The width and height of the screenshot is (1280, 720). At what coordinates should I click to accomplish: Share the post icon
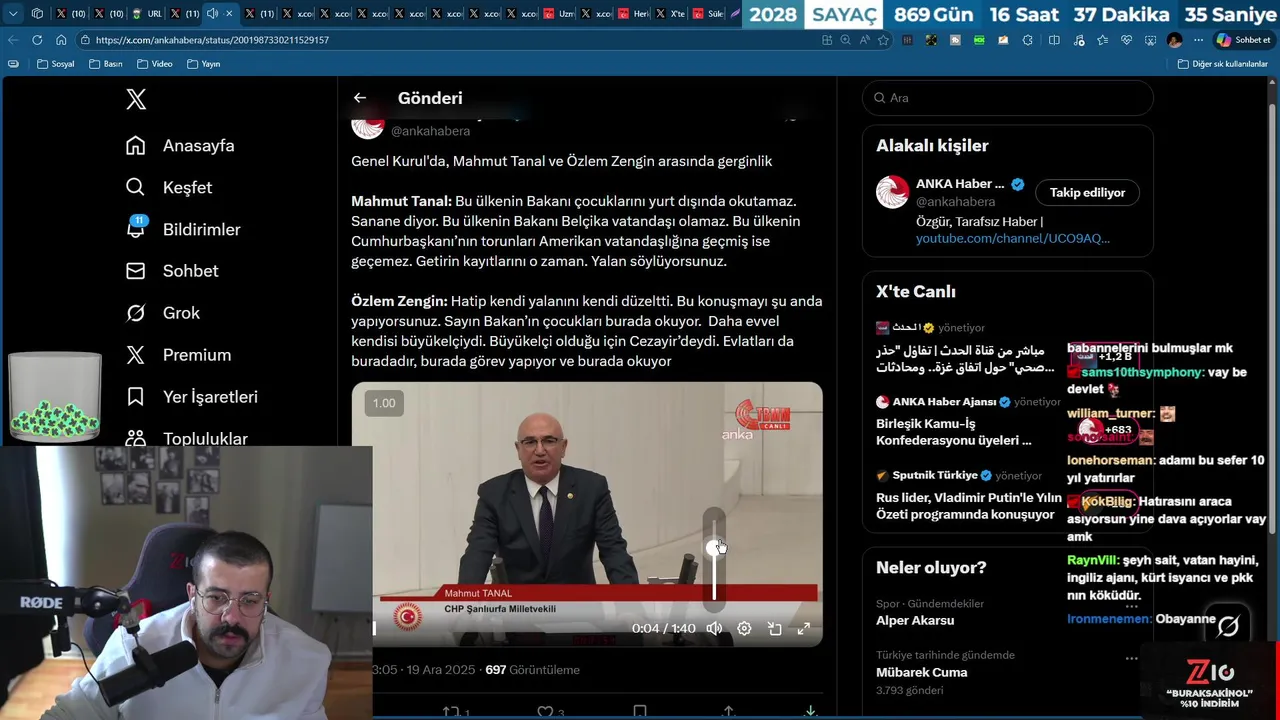pyautogui.click(x=728, y=712)
